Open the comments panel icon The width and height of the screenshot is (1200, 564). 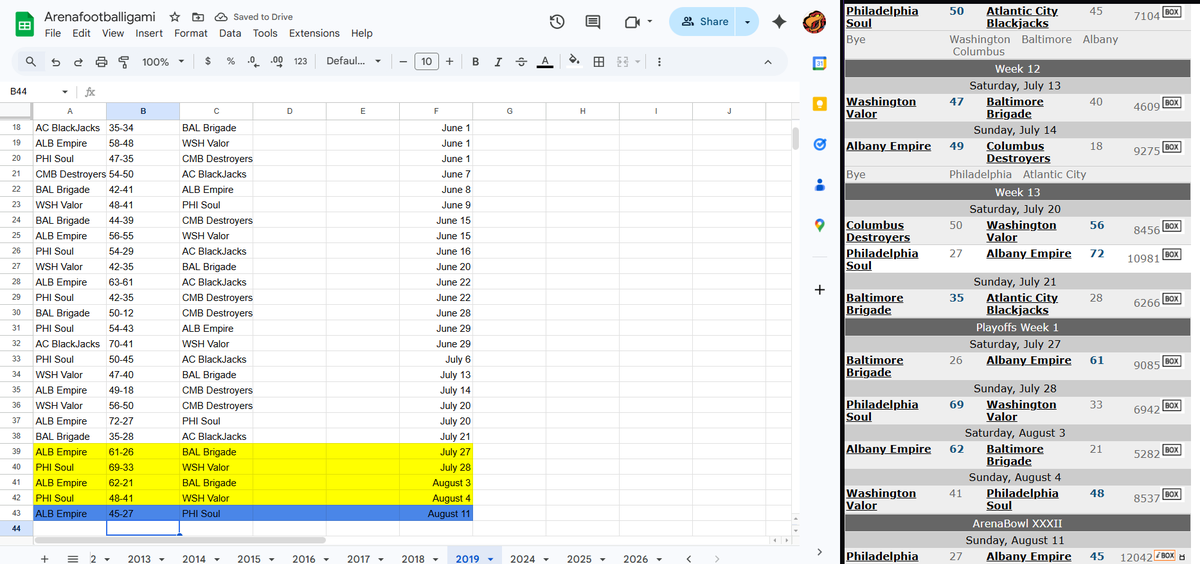[x=593, y=22]
